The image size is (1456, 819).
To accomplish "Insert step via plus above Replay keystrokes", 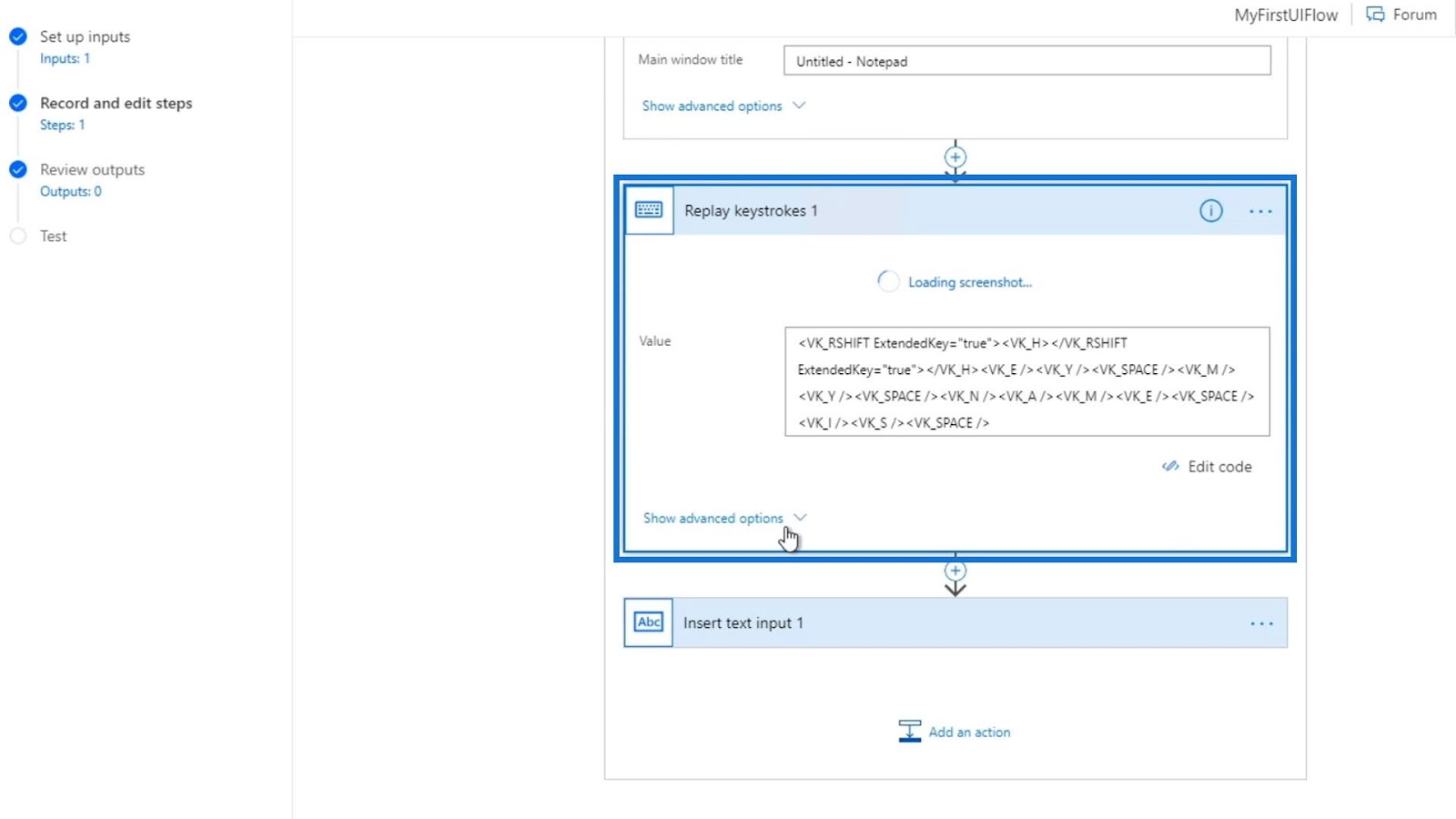I will click(x=955, y=157).
